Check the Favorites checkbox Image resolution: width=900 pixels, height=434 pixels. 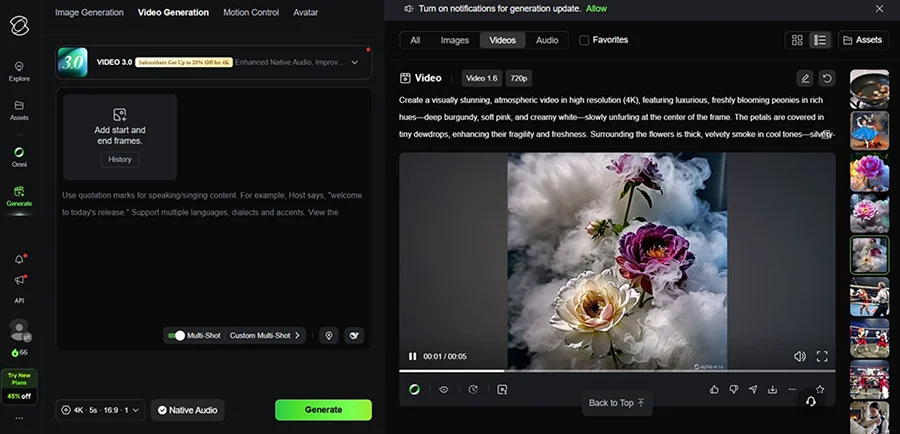584,40
